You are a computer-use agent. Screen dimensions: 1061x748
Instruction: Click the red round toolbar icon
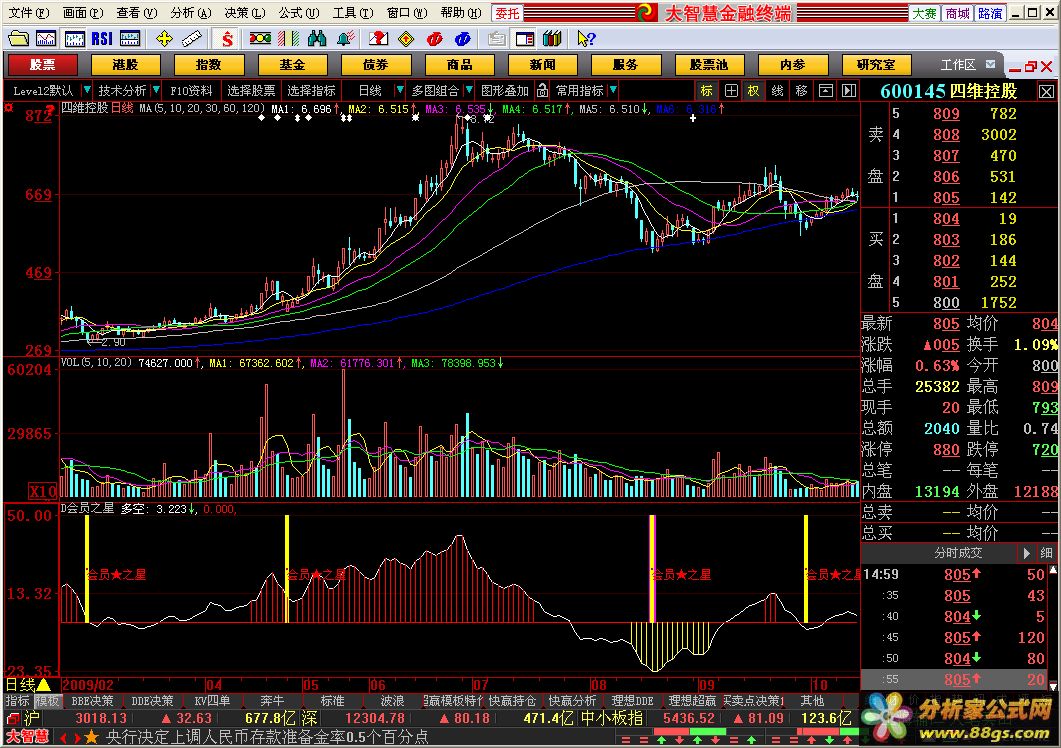[434, 39]
